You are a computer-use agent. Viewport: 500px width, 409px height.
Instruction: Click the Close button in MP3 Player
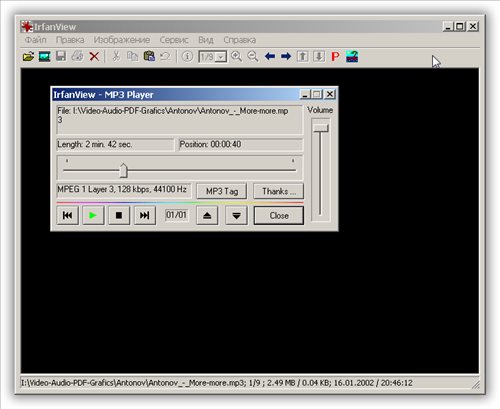pyautogui.click(x=279, y=215)
